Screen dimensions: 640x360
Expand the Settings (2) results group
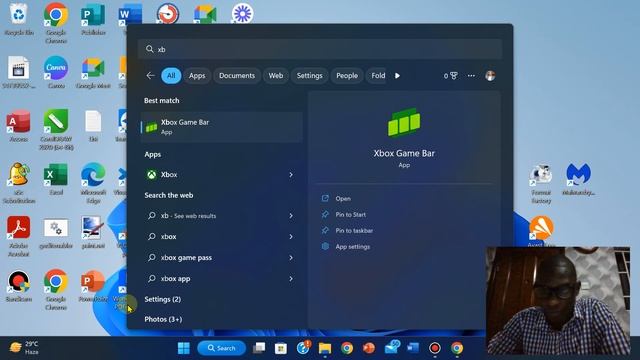162,300
